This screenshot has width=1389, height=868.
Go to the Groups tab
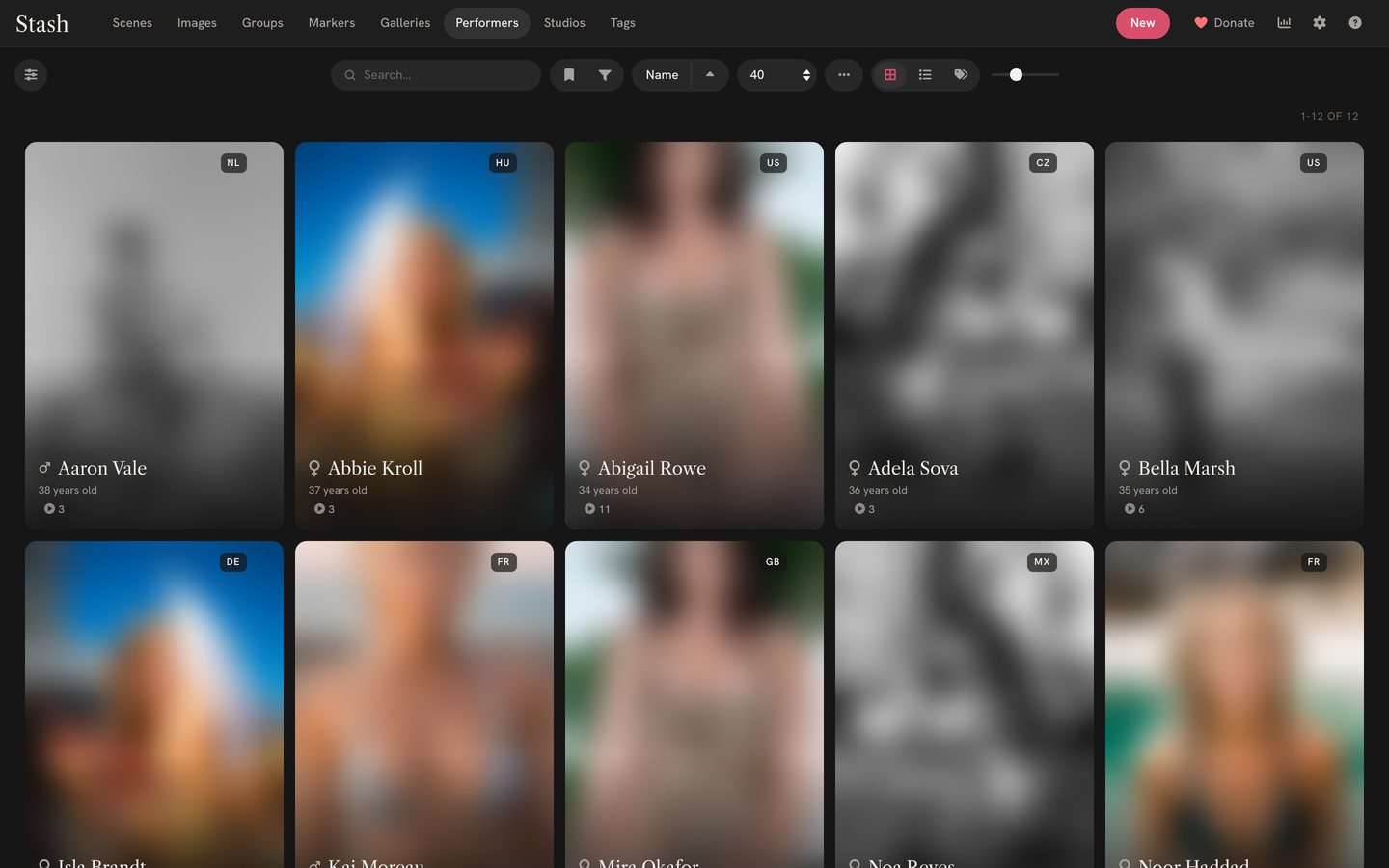coord(262,23)
